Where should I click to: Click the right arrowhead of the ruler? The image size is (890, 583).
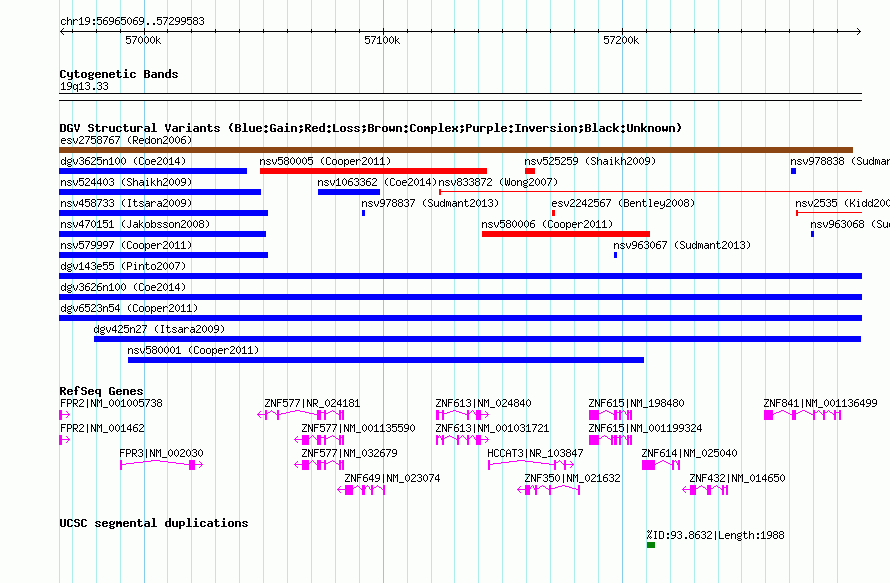[x=859, y=32]
